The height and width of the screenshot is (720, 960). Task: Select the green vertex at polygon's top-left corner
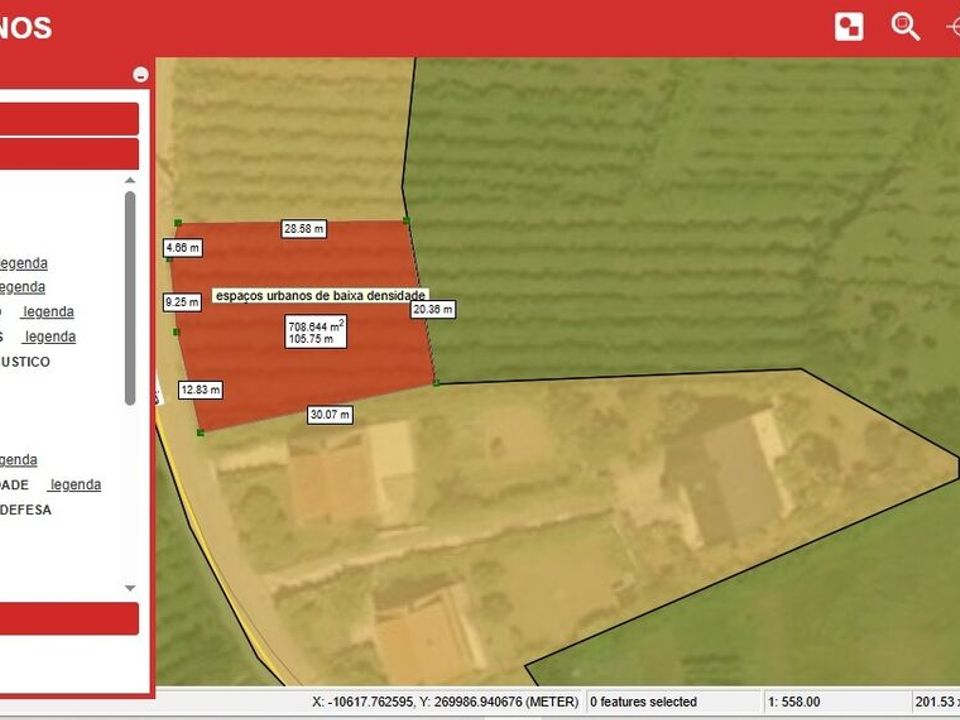(178, 223)
